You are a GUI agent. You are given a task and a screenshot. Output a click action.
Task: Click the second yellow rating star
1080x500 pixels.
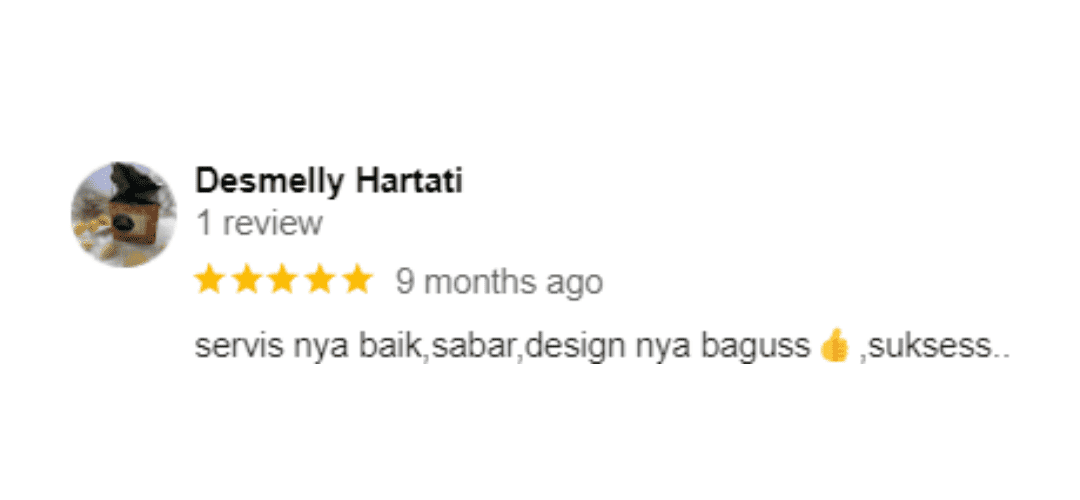click(246, 281)
